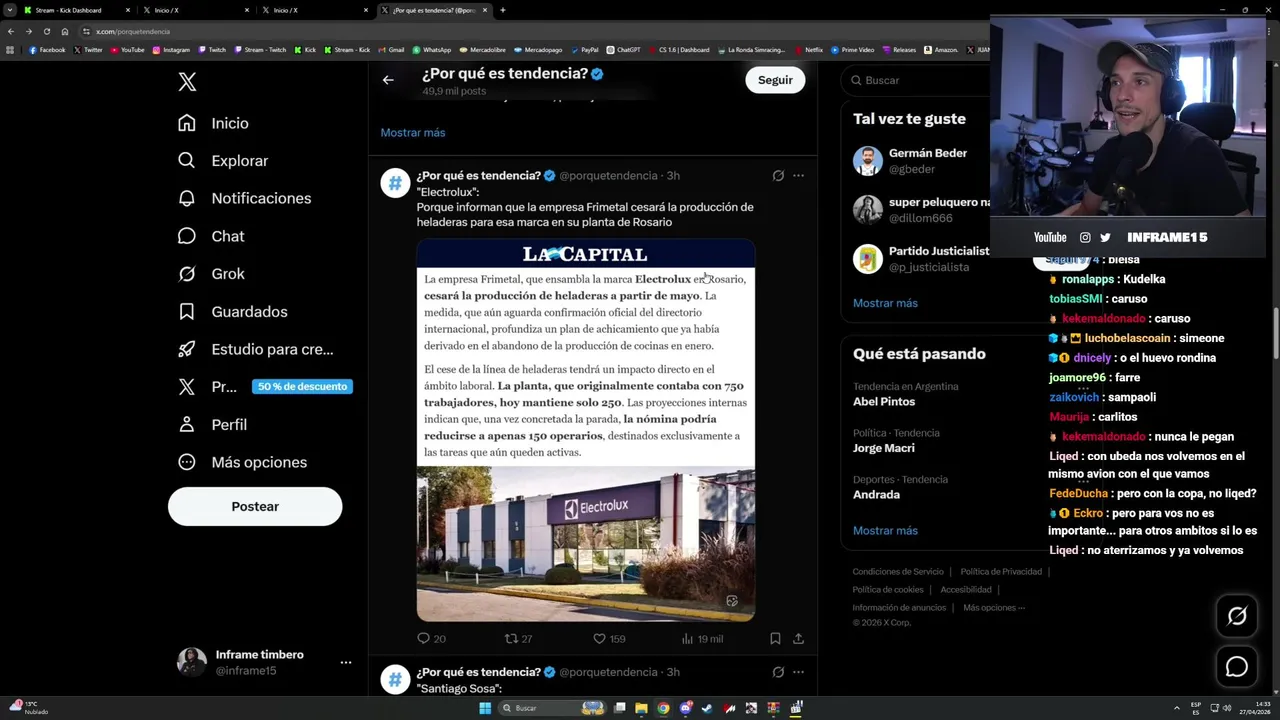Click the repost icon showing 27
The width and height of the screenshot is (1280, 720).
tap(511, 638)
